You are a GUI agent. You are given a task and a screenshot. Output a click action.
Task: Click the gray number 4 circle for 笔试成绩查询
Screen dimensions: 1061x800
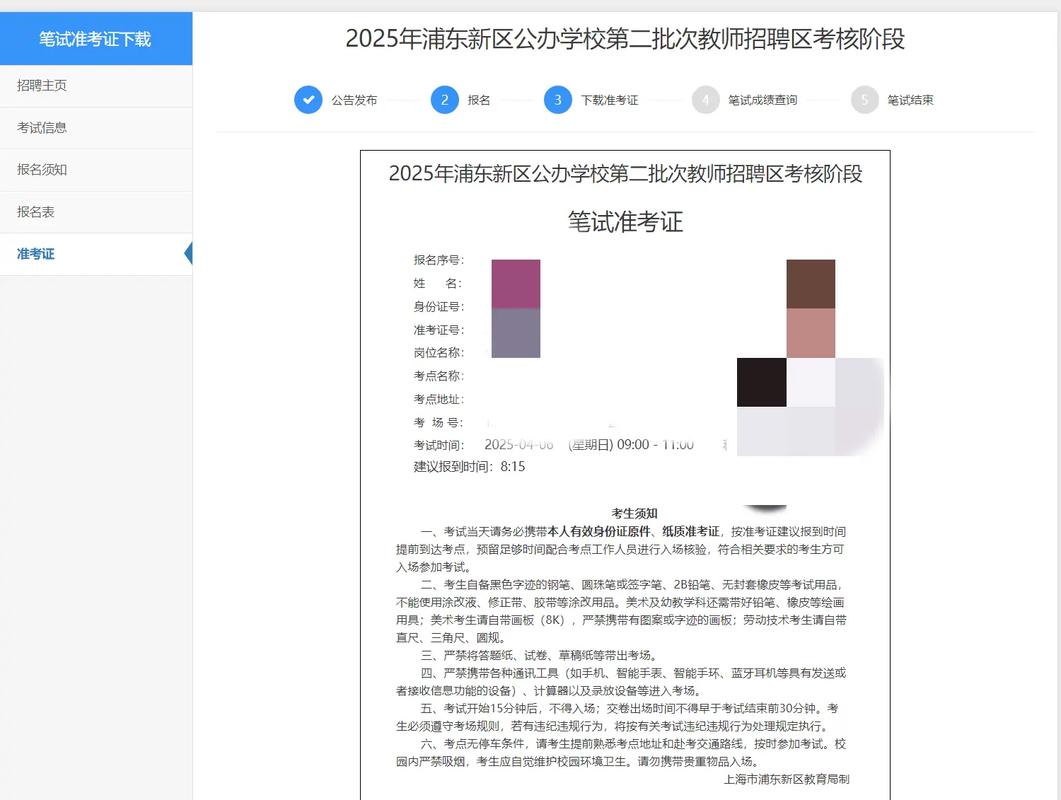pos(704,100)
